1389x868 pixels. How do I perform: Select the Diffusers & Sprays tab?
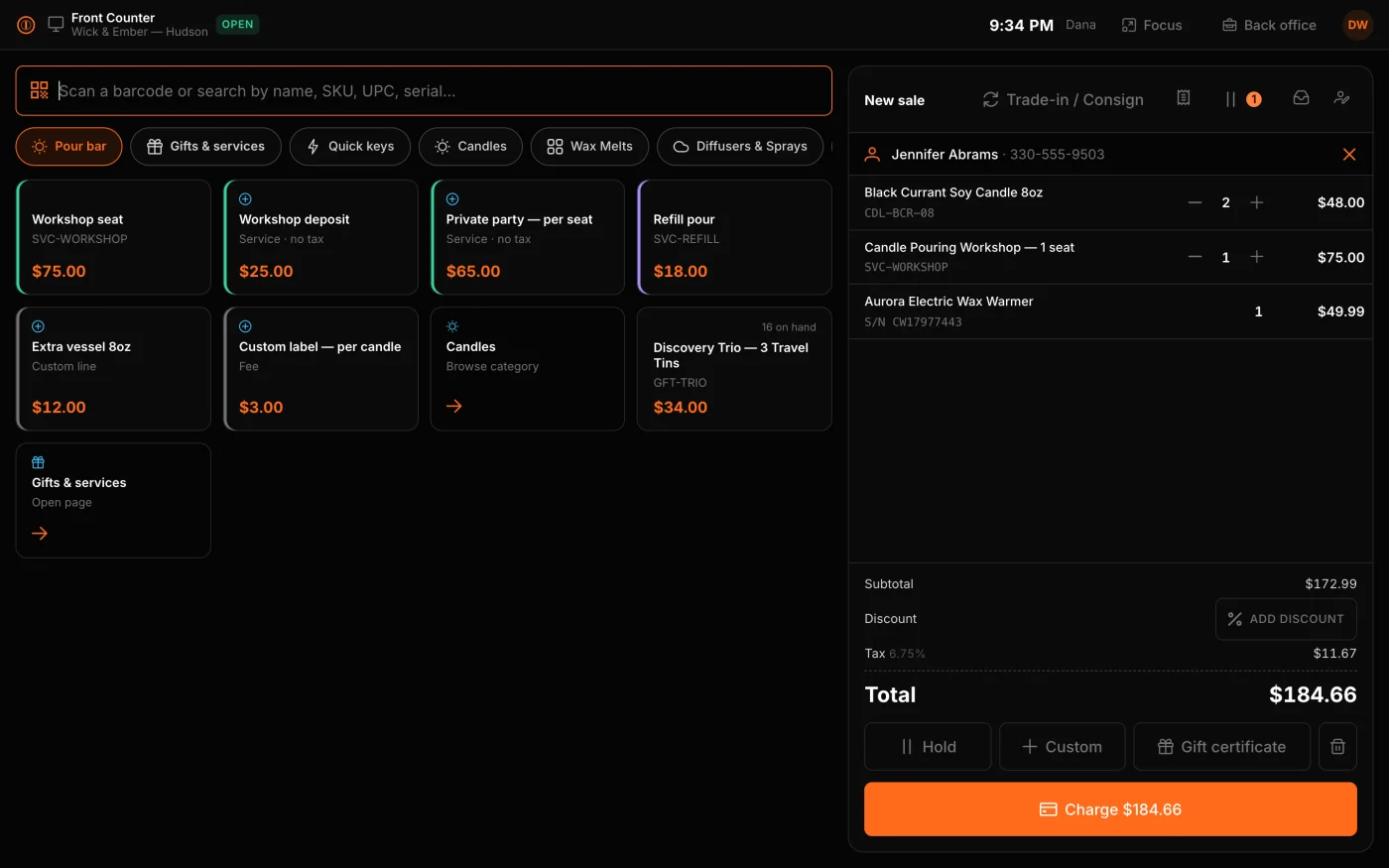[x=740, y=147]
